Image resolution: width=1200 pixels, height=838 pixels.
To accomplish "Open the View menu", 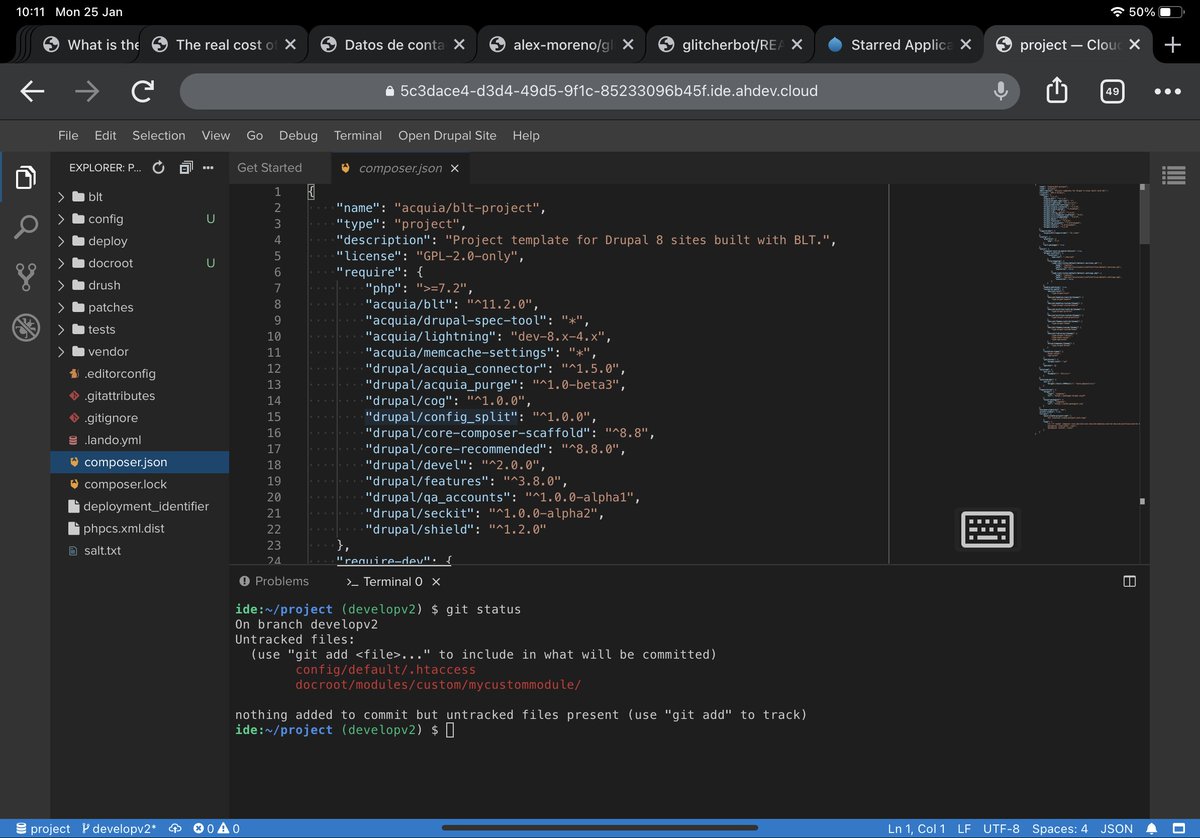I will 216,135.
